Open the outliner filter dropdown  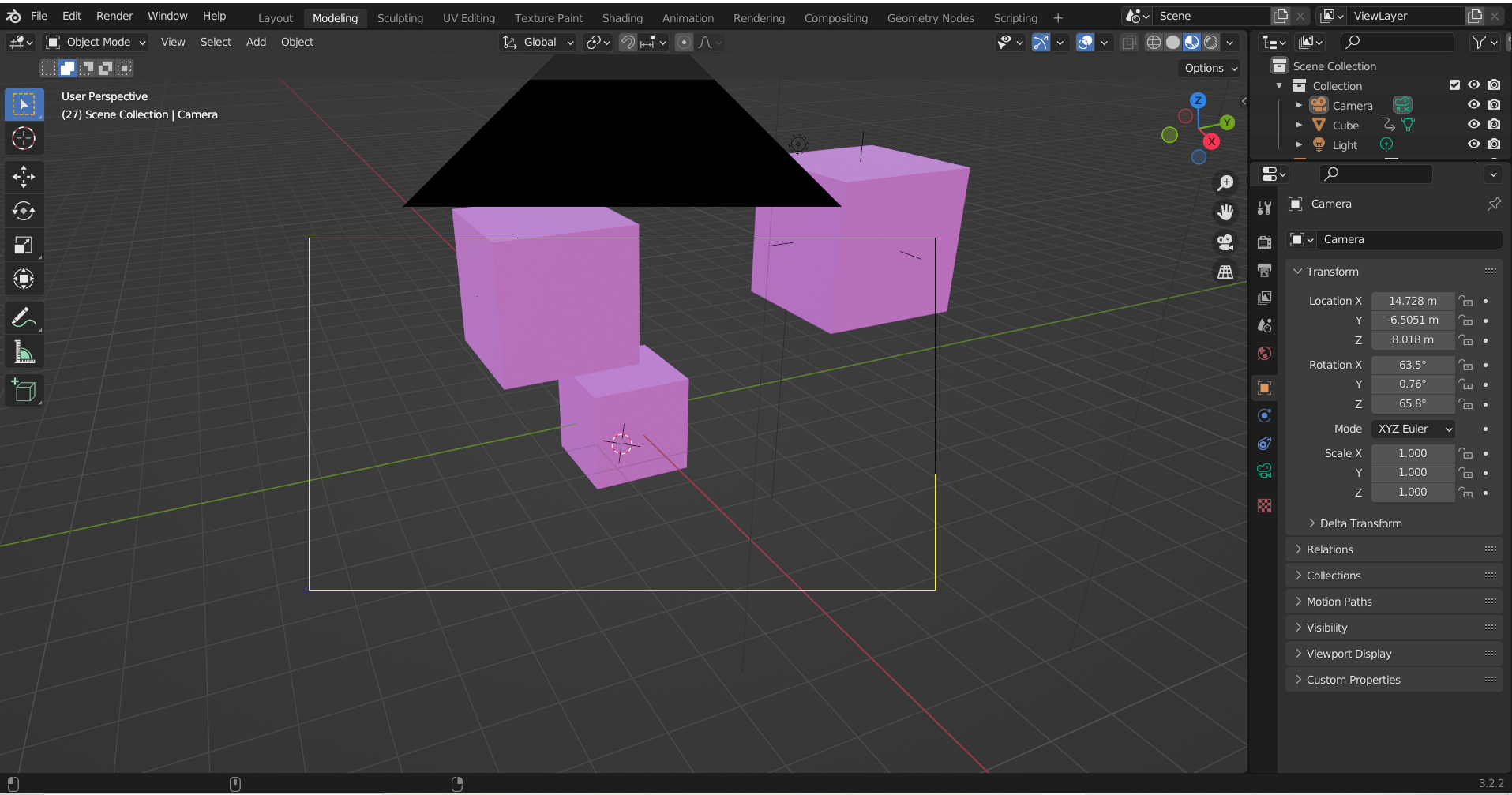click(1485, 43)
